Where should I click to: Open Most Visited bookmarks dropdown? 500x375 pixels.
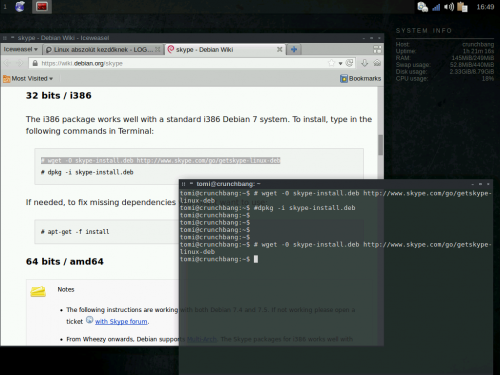[28, 79]
